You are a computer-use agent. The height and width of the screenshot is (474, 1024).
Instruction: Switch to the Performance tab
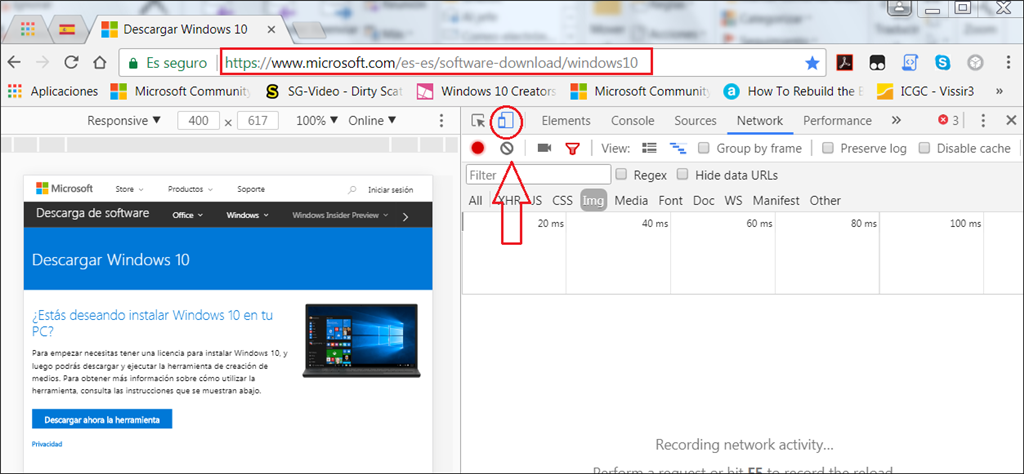[x=837, y=121]
